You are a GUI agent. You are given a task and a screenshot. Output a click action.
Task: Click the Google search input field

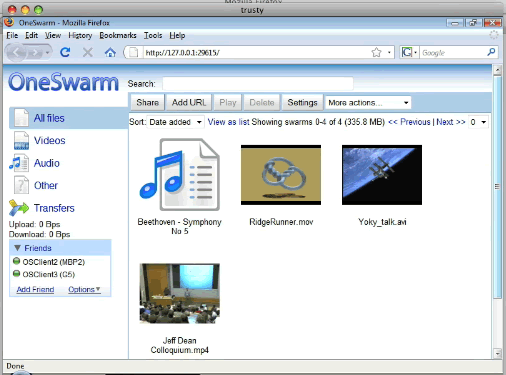(452, 52)
